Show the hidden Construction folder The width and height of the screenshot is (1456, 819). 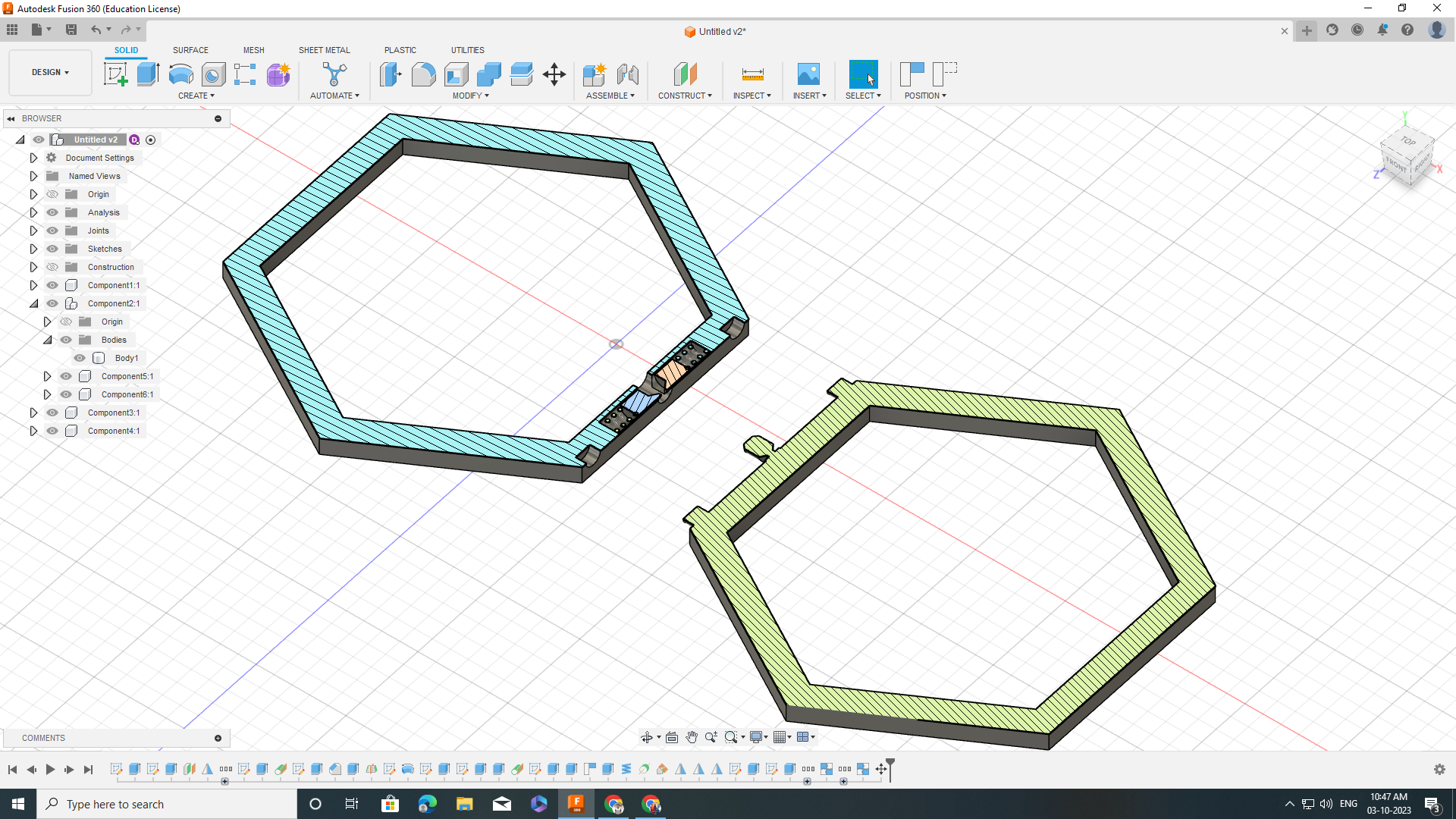pyautogui.click(x=52, y=267)
